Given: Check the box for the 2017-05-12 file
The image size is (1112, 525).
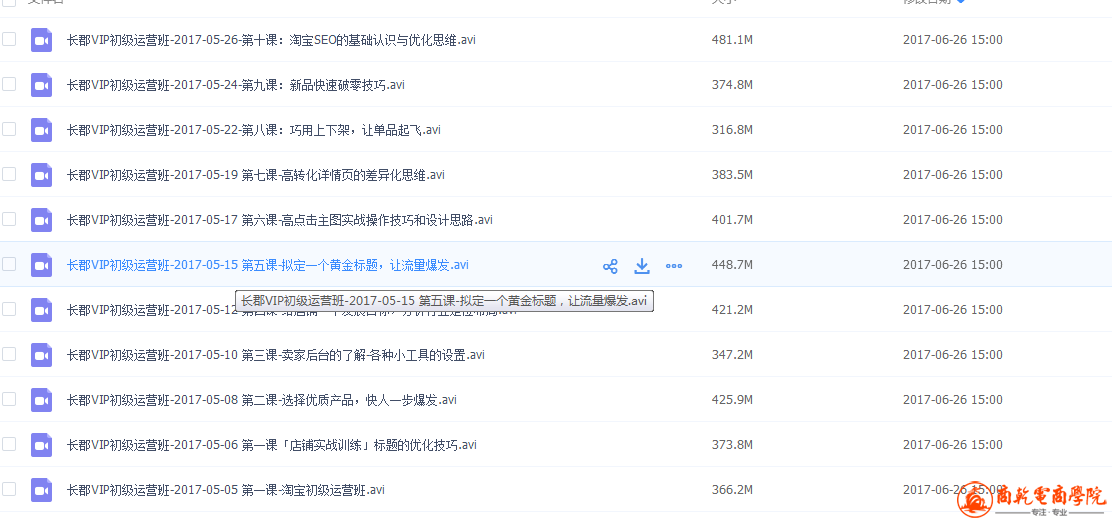Looking at the screenshot, I should (x=9, y=309).
